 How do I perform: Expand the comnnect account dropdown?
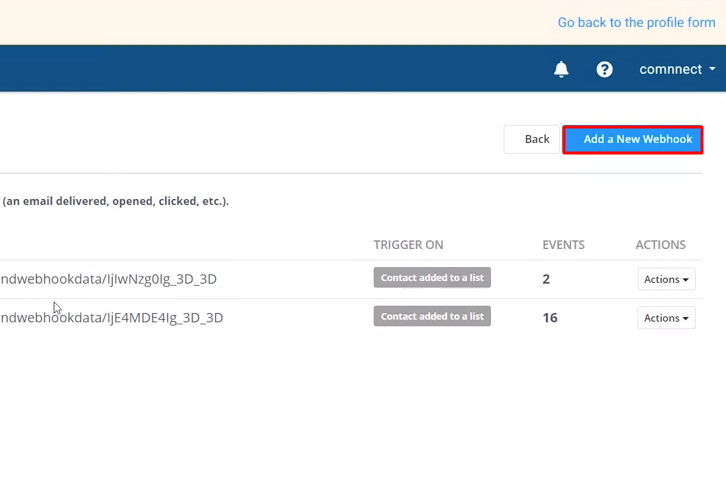pyautogui.click(x=677, y=69)
